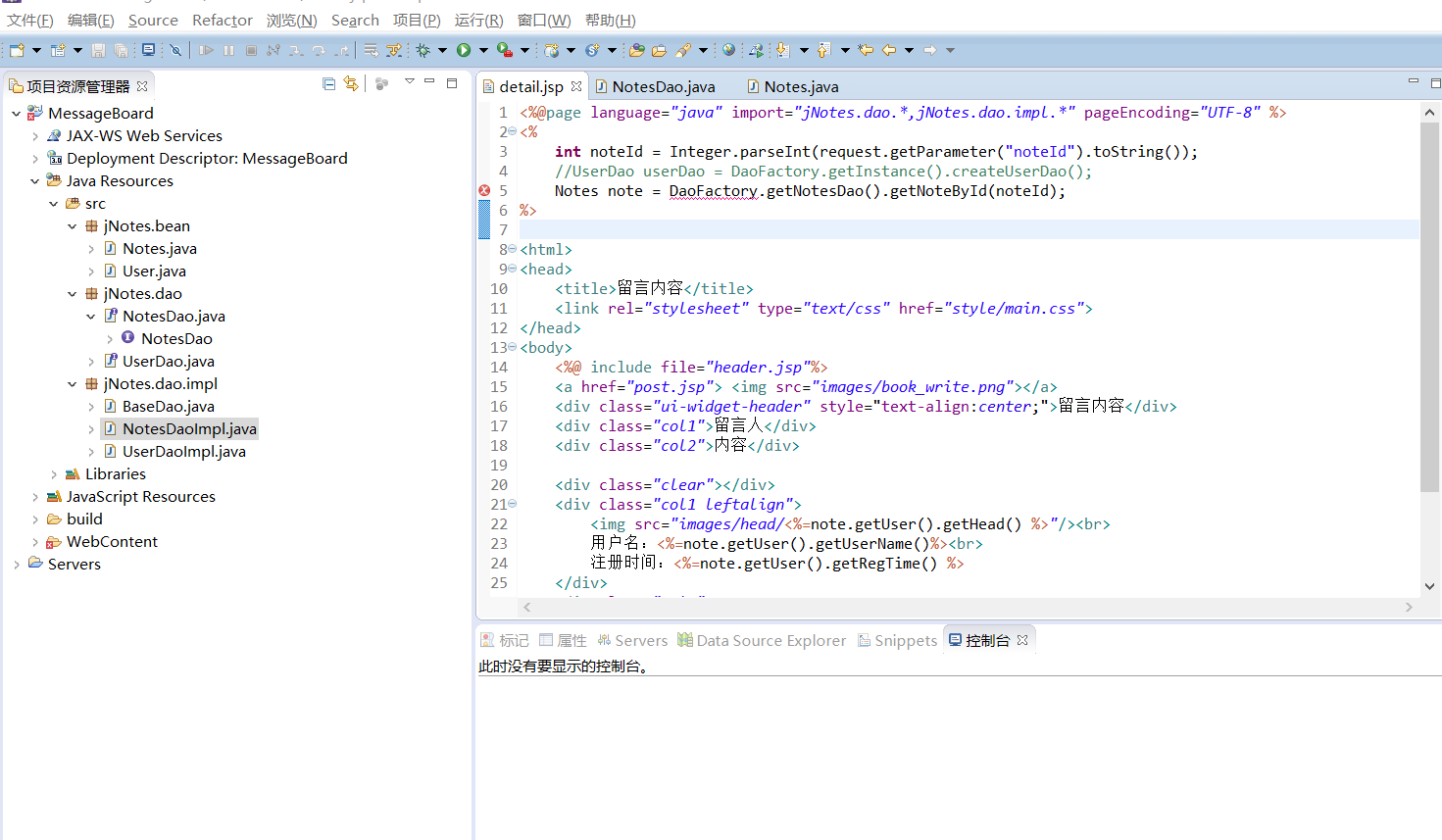Click the Suspend (pause) debug icon
1442x840 pixels.
228,50
